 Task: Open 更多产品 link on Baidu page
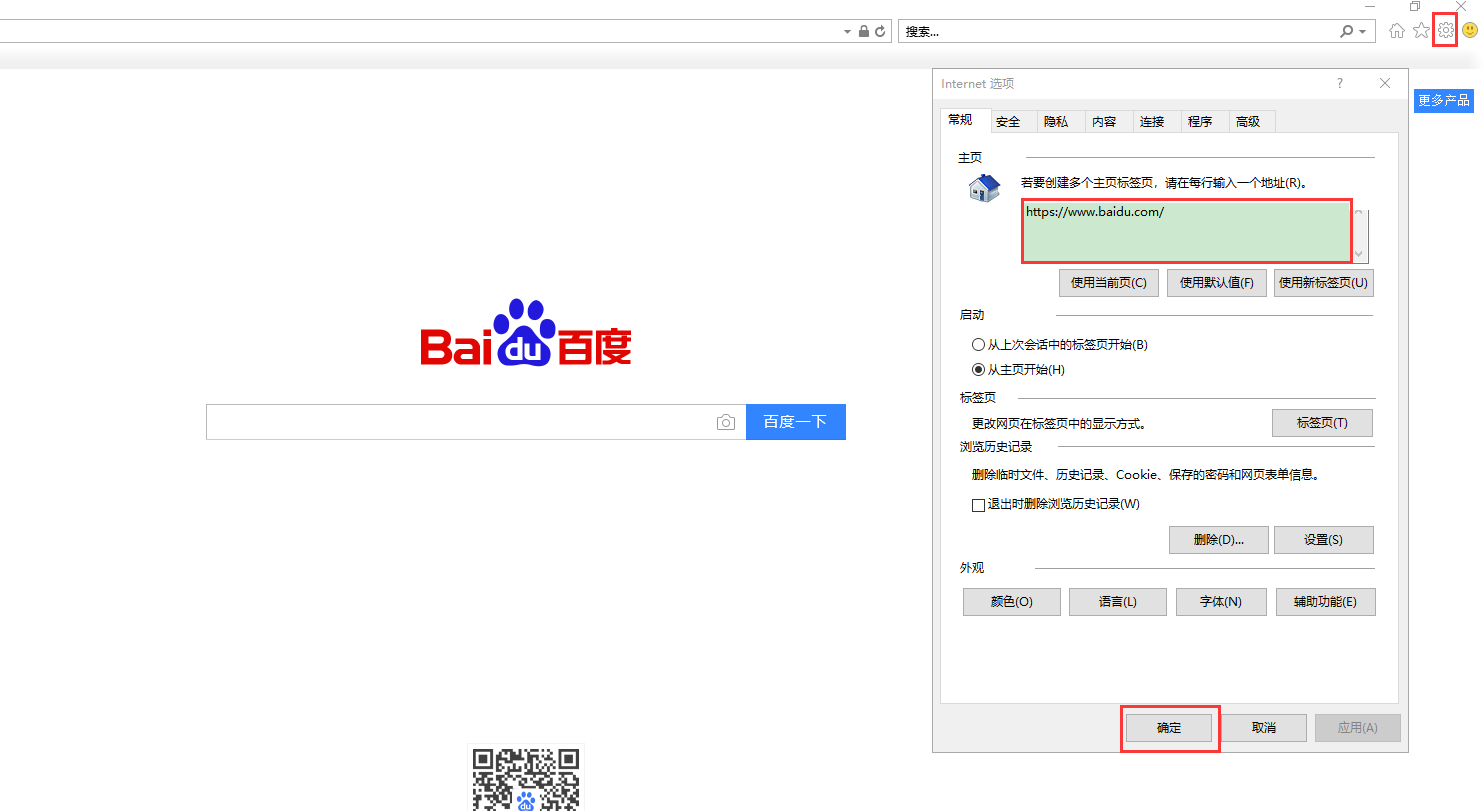click(1444, 100)
